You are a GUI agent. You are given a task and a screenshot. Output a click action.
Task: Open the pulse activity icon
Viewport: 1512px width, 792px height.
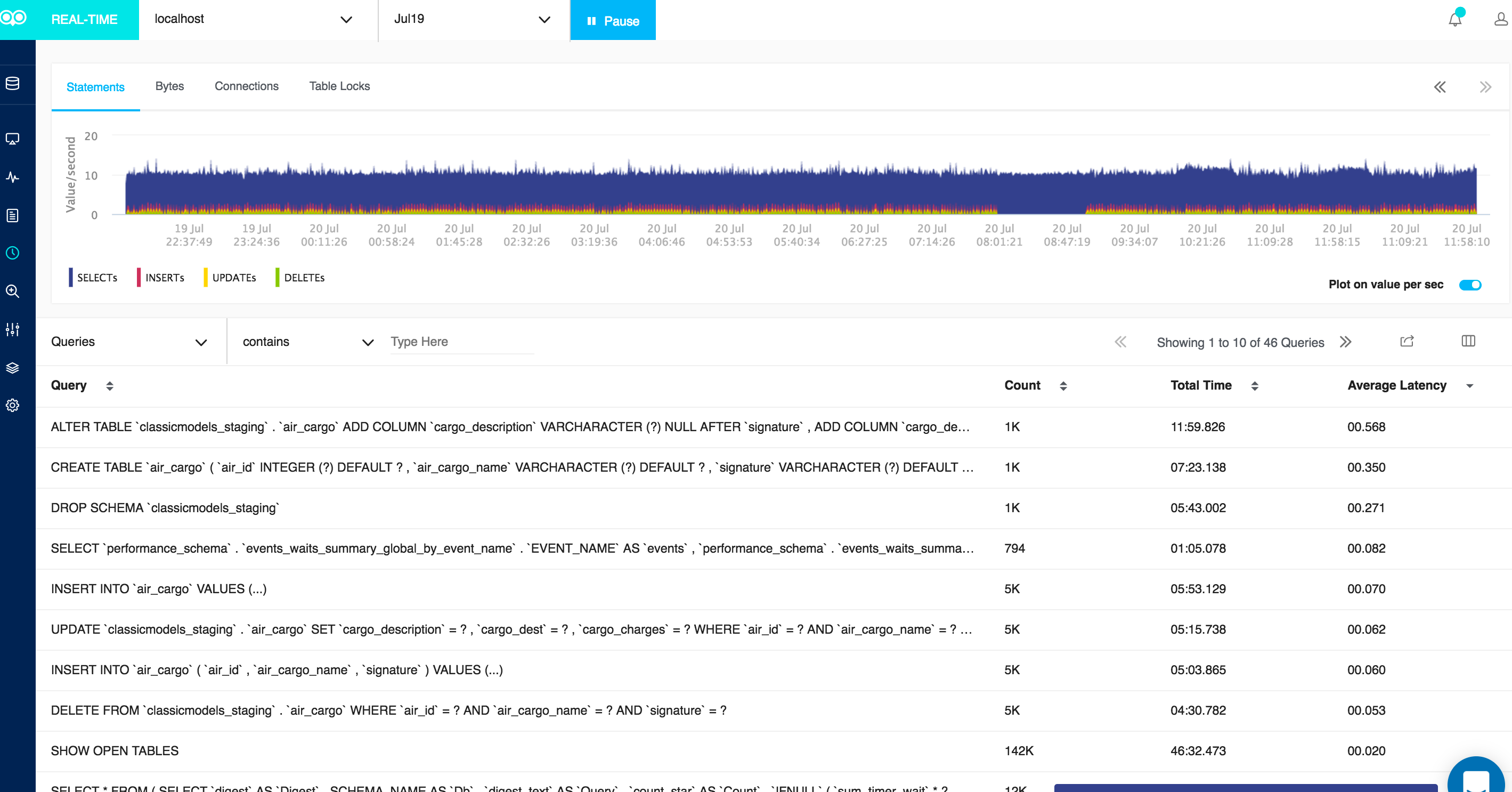tap(13, 177)
